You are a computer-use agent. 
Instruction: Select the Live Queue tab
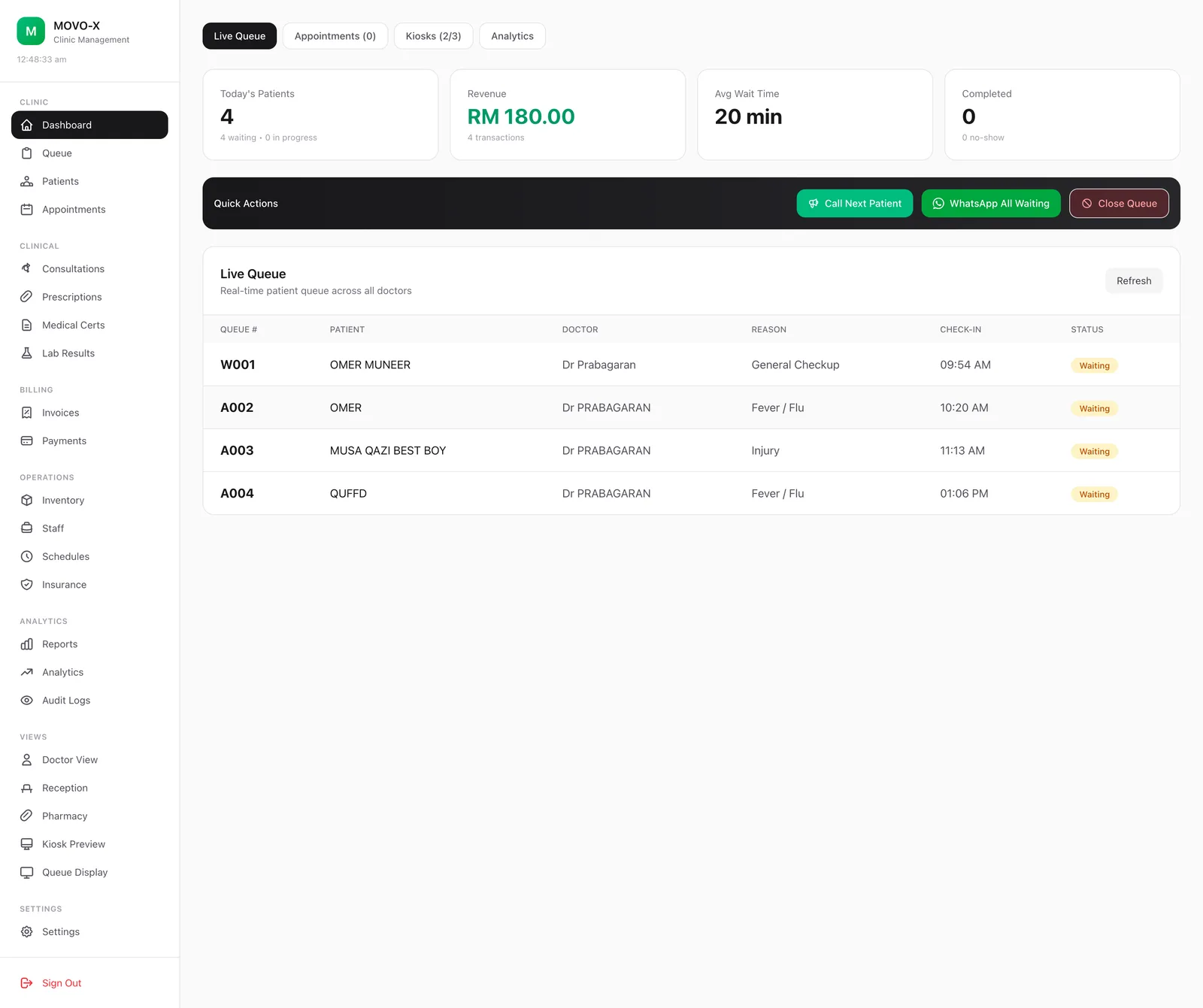(240, 36)
